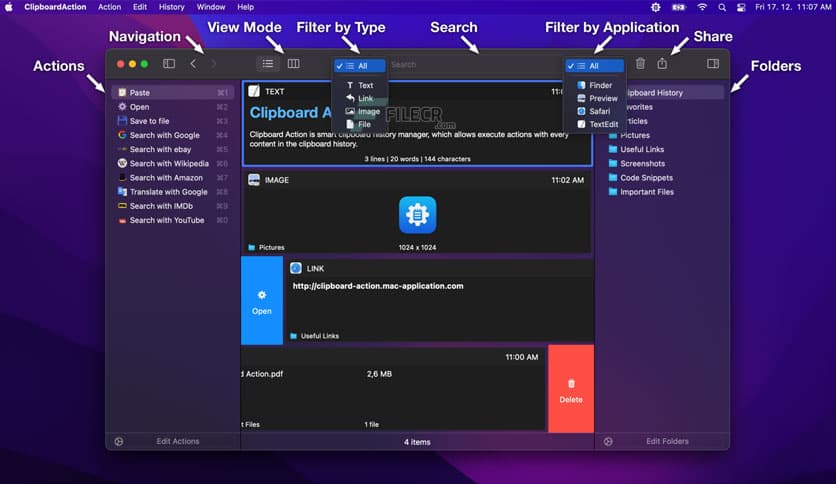This screenshot has width=836, height=484.
Task: Toggle the left sidebar icon in toolbar
Action: click(169, 64)
